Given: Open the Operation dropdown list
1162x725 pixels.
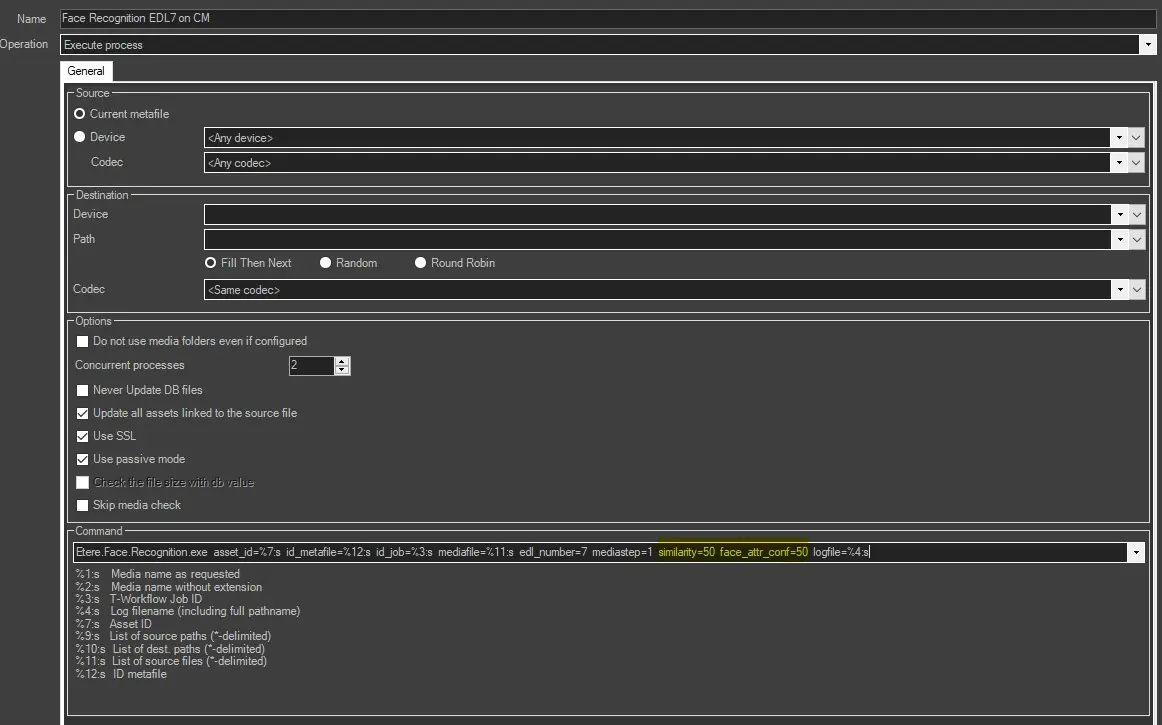Looking at the screenshot, I should click(x=1147, y=45).
